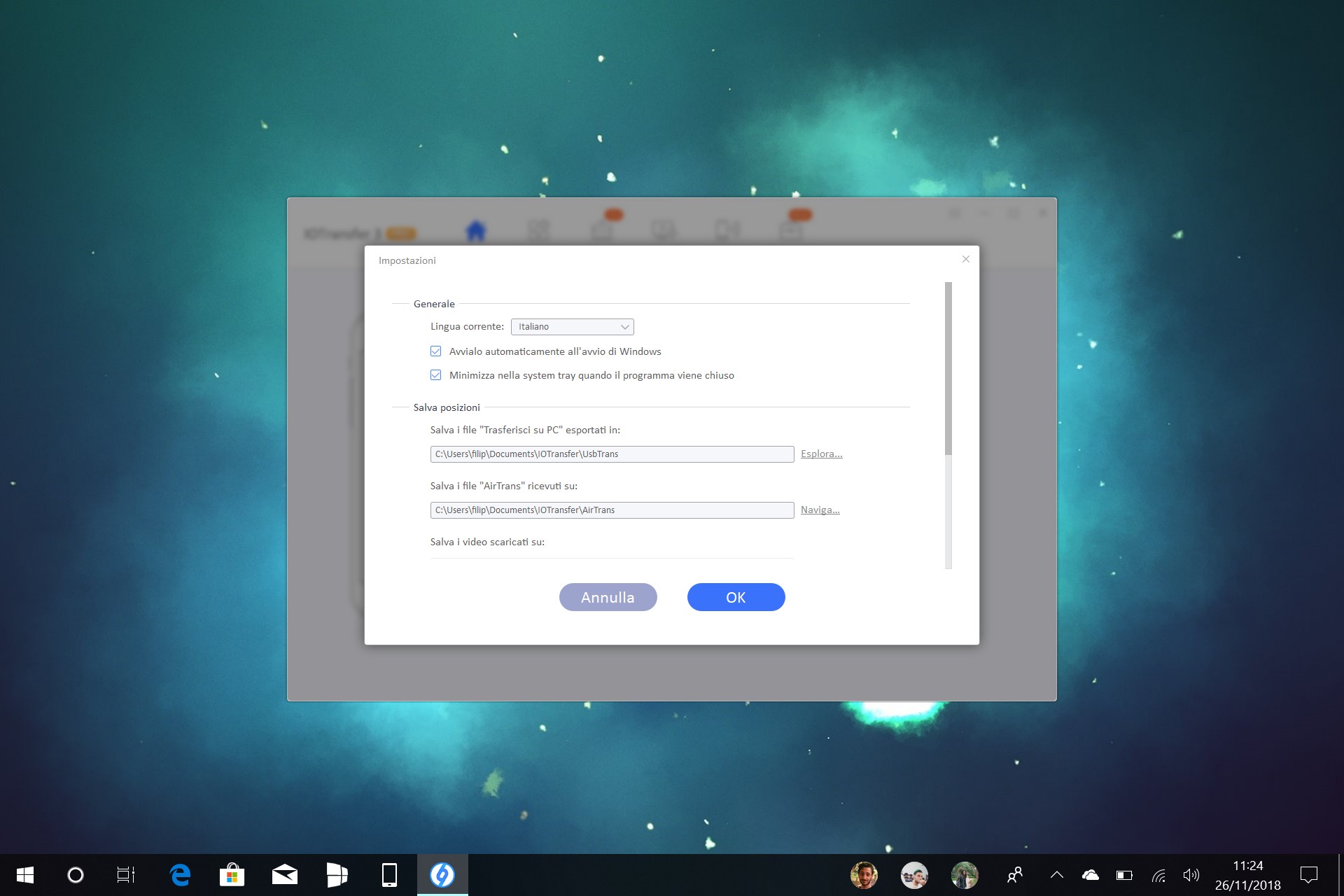The image size is (1344, 896).
Task: Open the phone app icon on the taskbar
Action: [x=389, y=875]
